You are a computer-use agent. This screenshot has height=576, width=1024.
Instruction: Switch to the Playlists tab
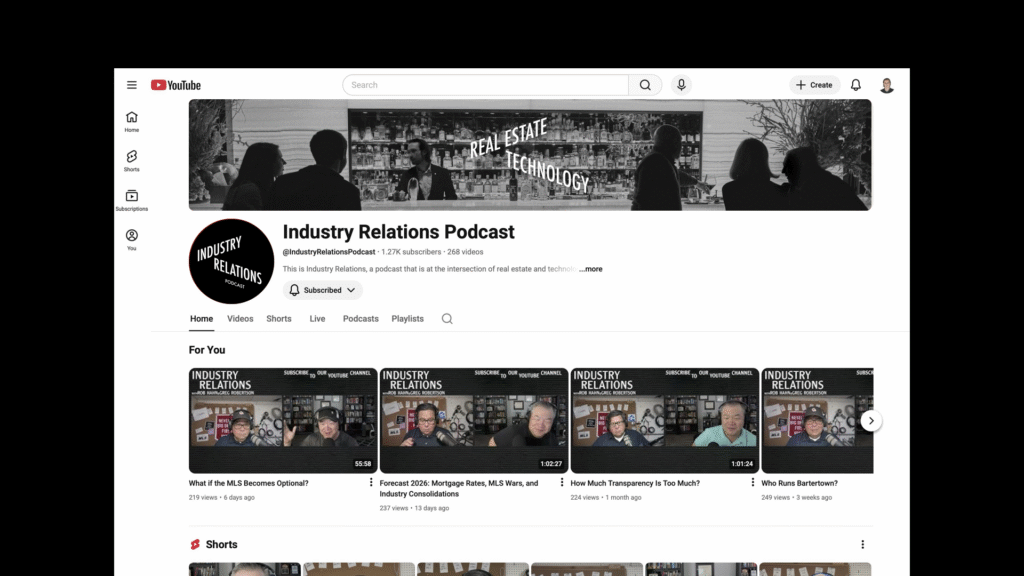point(407,319)
